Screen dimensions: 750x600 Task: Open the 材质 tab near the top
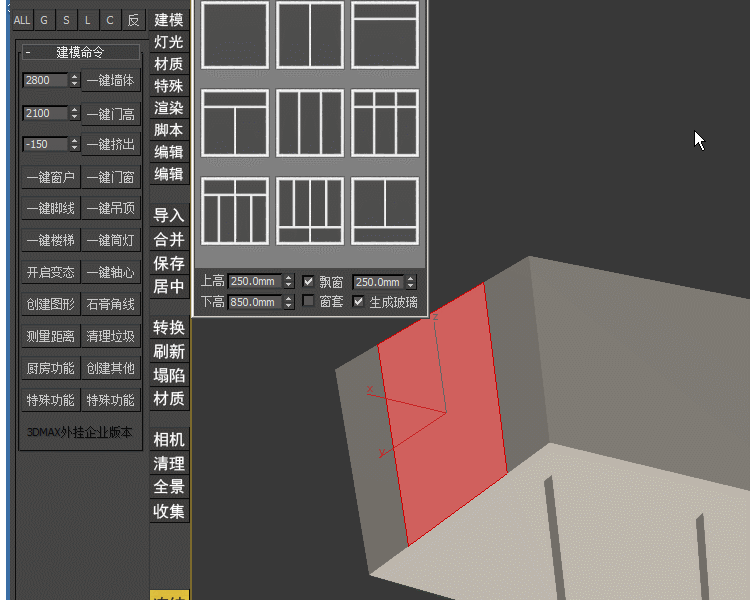point(169,64)
